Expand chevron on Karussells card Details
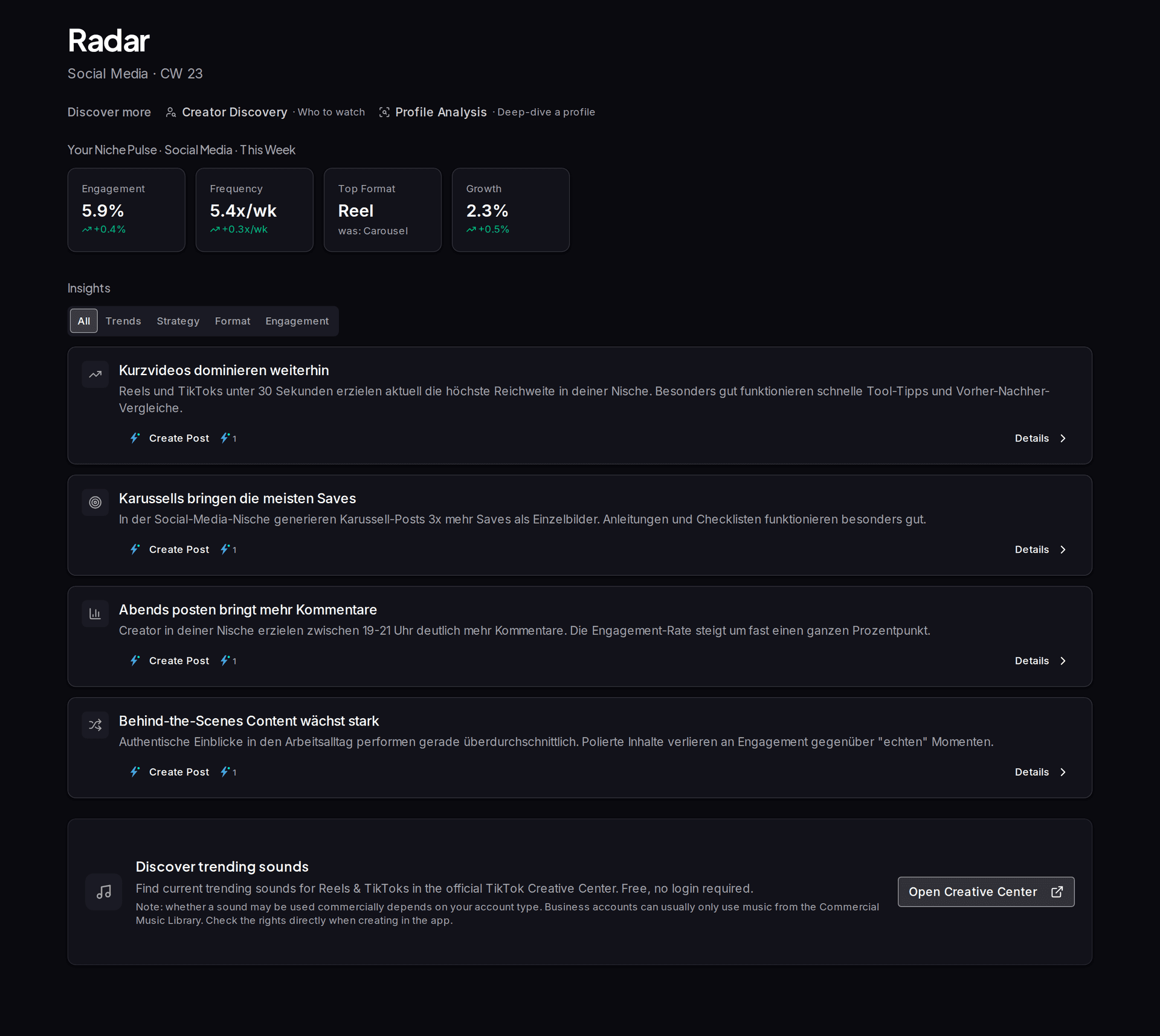1160x1036 pixels. pyautogui.click(x=1063, y=550)
